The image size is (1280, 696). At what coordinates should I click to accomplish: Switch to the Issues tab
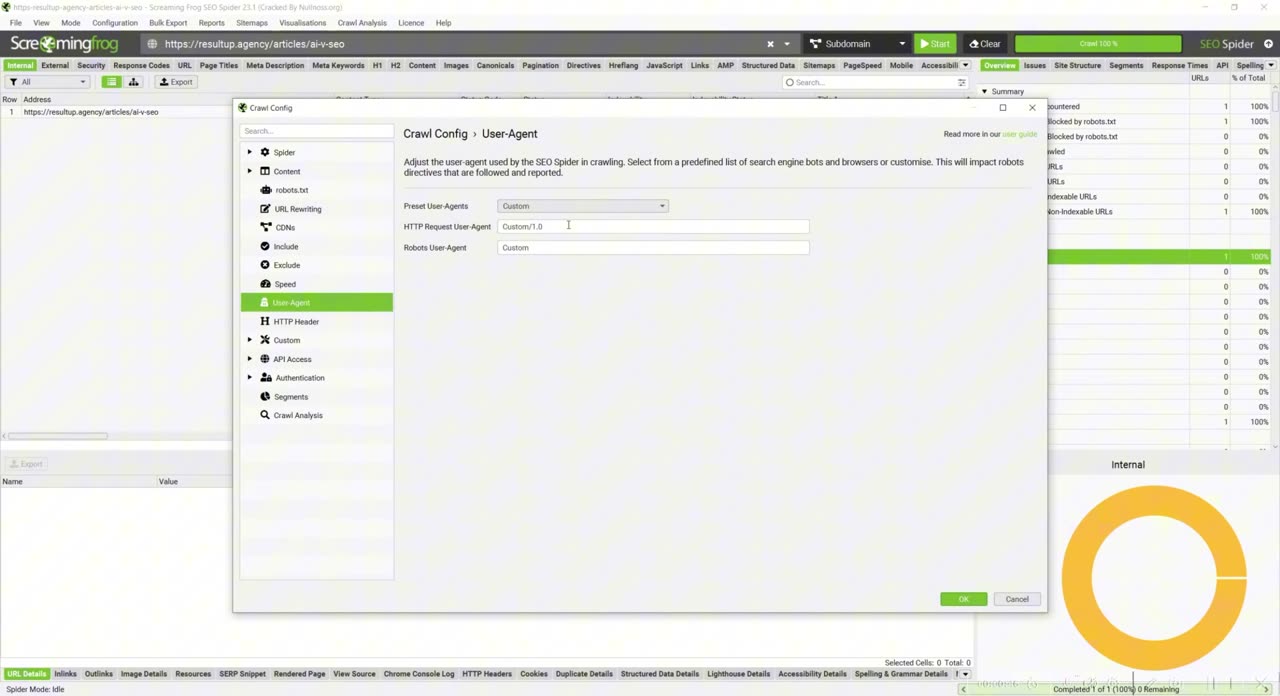(1034, 66)
